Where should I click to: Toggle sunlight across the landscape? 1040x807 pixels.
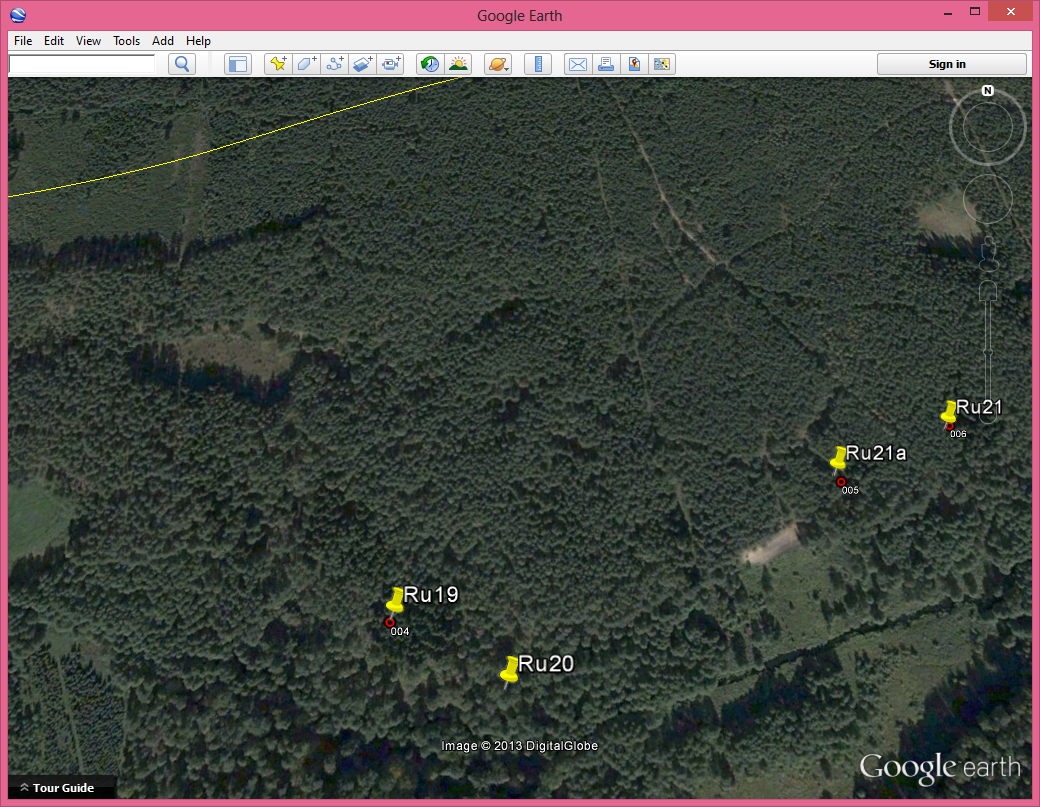[x=458, y=64]
